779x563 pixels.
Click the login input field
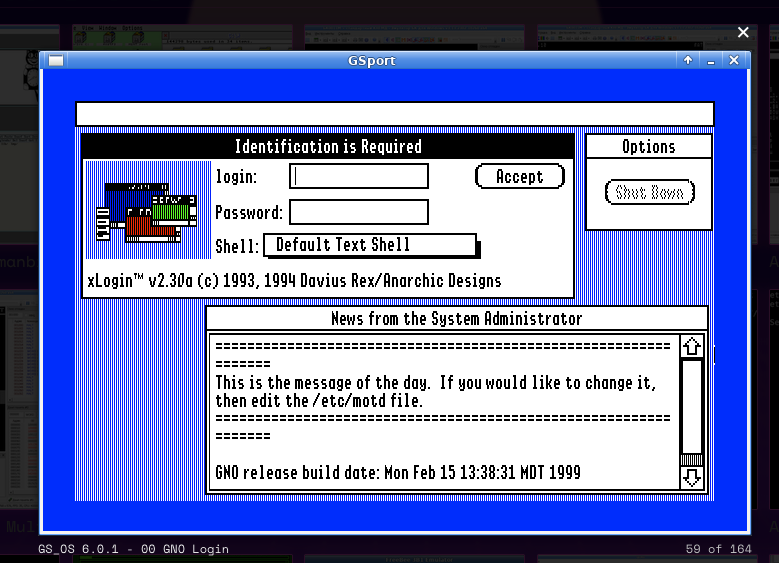pyautogui.click(x=359, y=176)
